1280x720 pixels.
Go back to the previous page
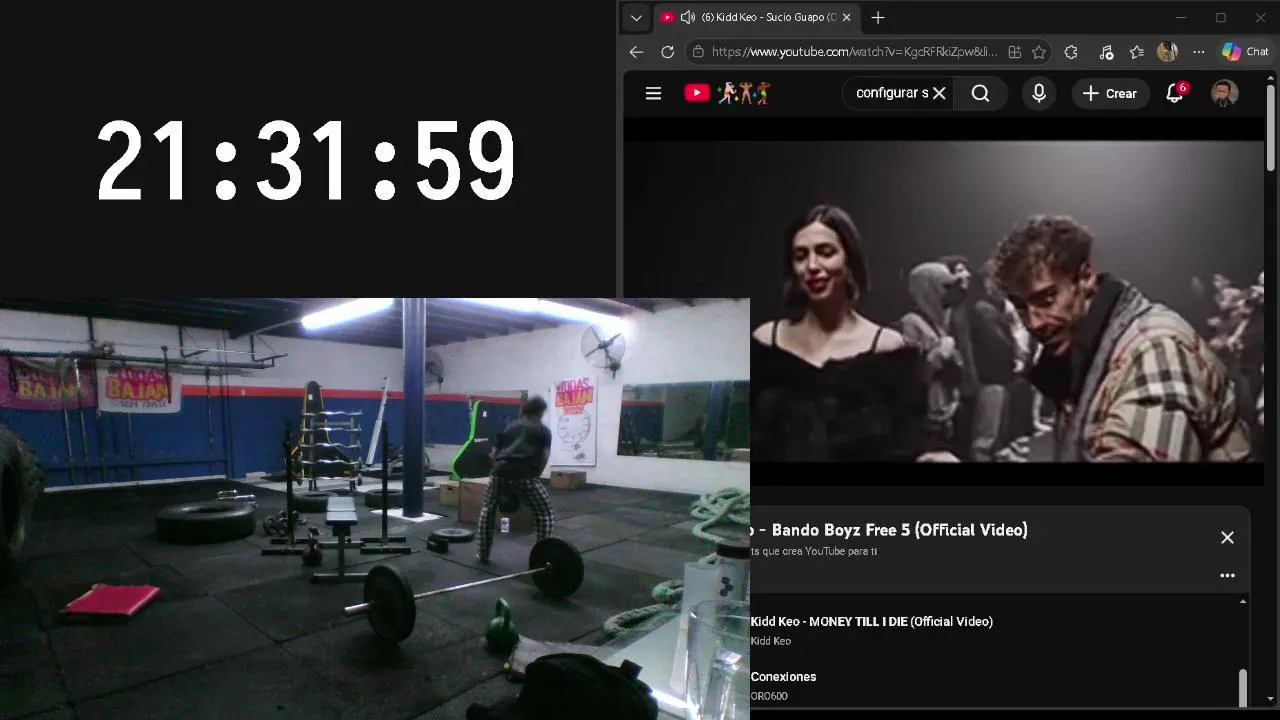636,52
